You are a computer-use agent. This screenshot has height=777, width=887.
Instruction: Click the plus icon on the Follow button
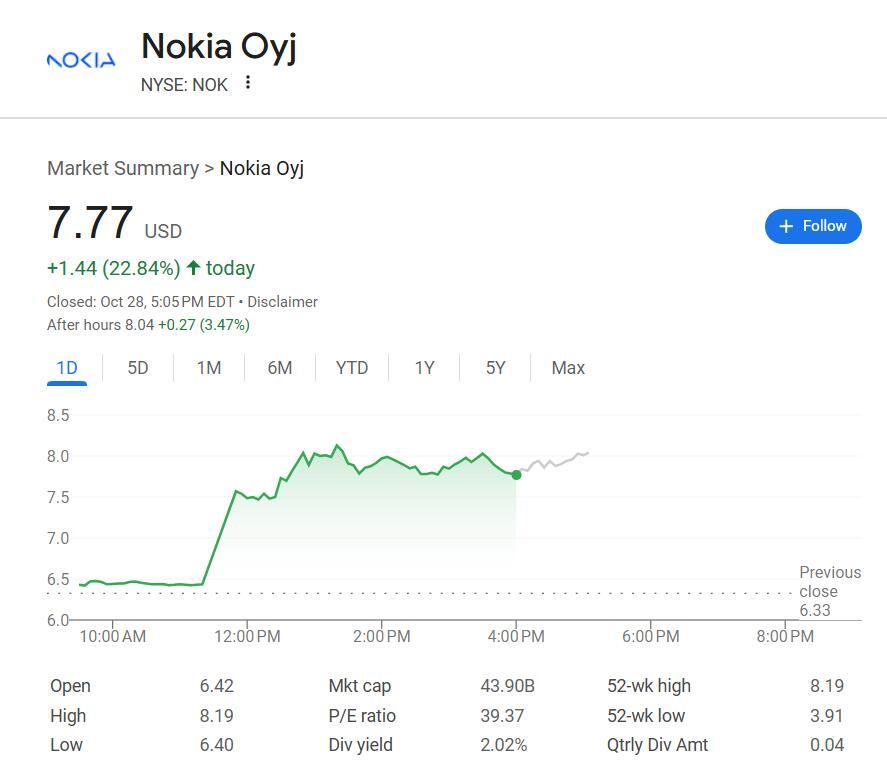click(786, 226)
